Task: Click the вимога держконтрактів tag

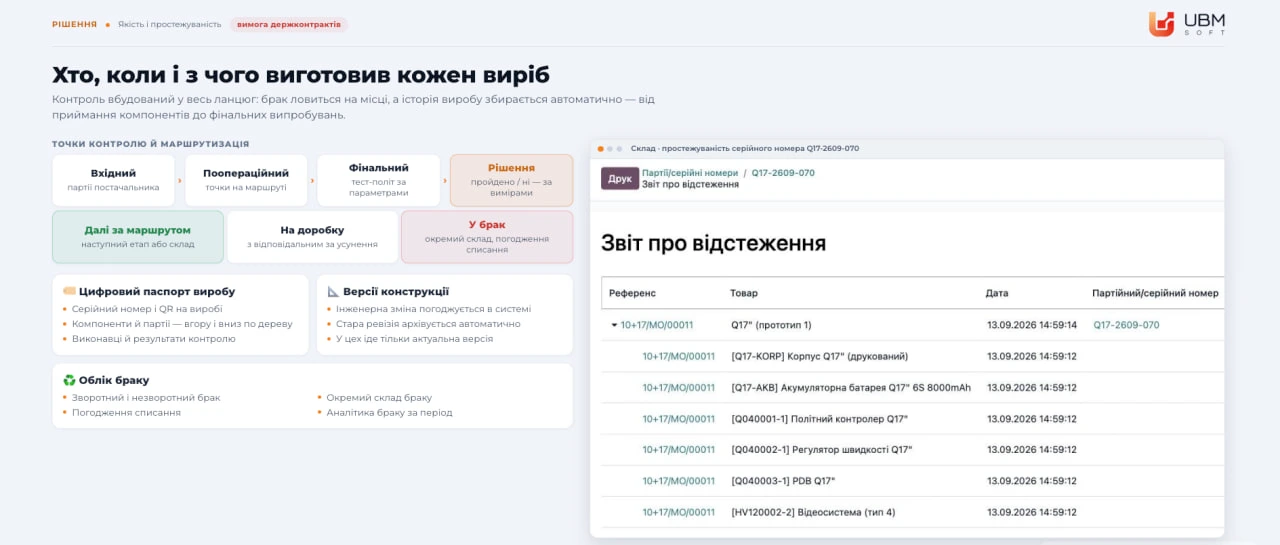Action: coord(289,24)
